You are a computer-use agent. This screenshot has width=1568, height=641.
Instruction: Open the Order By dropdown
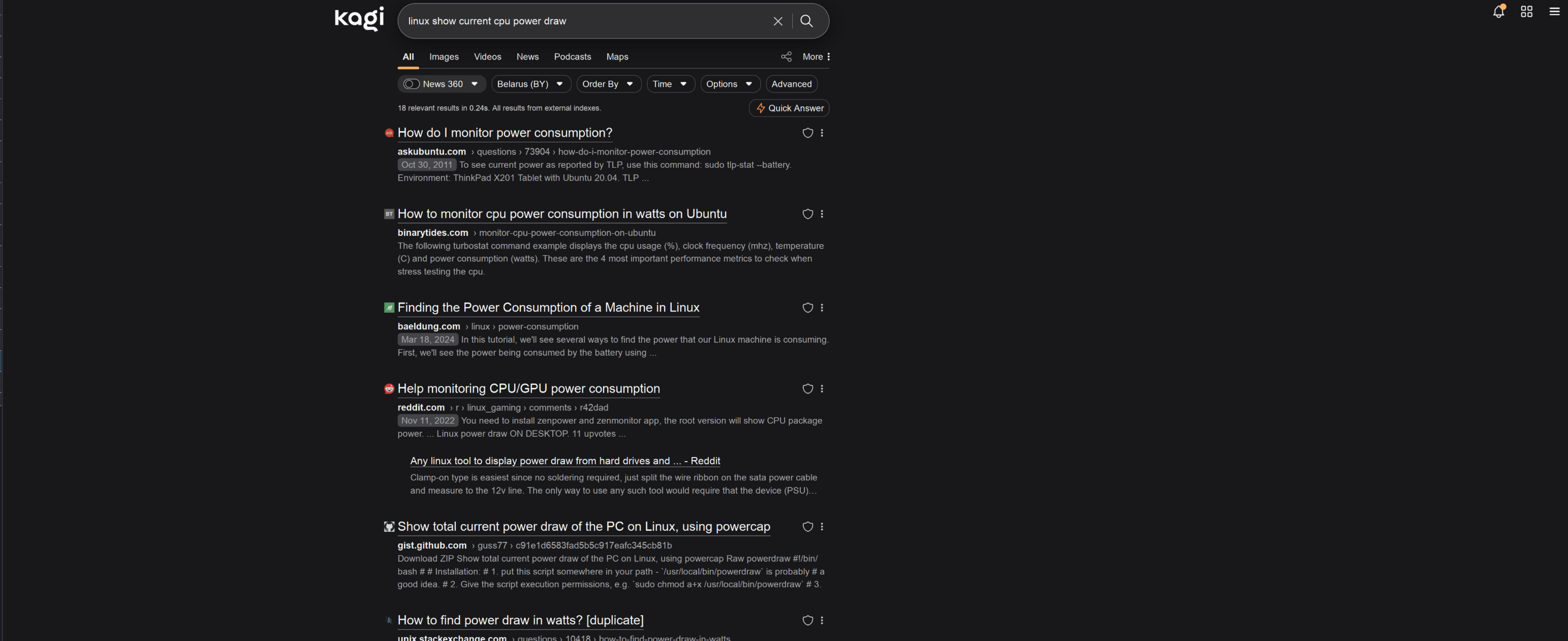[608, 84]
